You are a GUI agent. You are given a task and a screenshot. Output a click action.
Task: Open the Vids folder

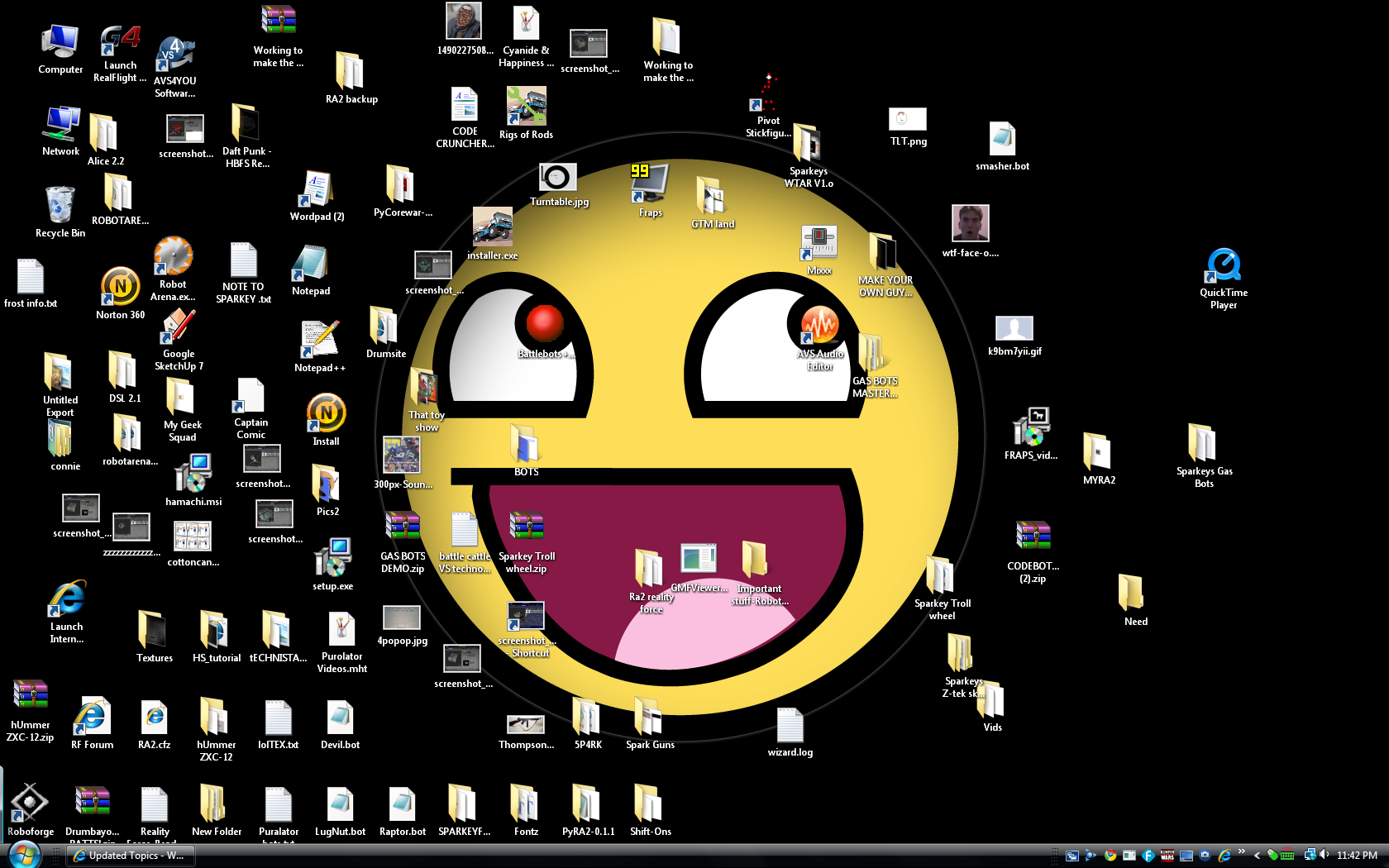[992, 708]
